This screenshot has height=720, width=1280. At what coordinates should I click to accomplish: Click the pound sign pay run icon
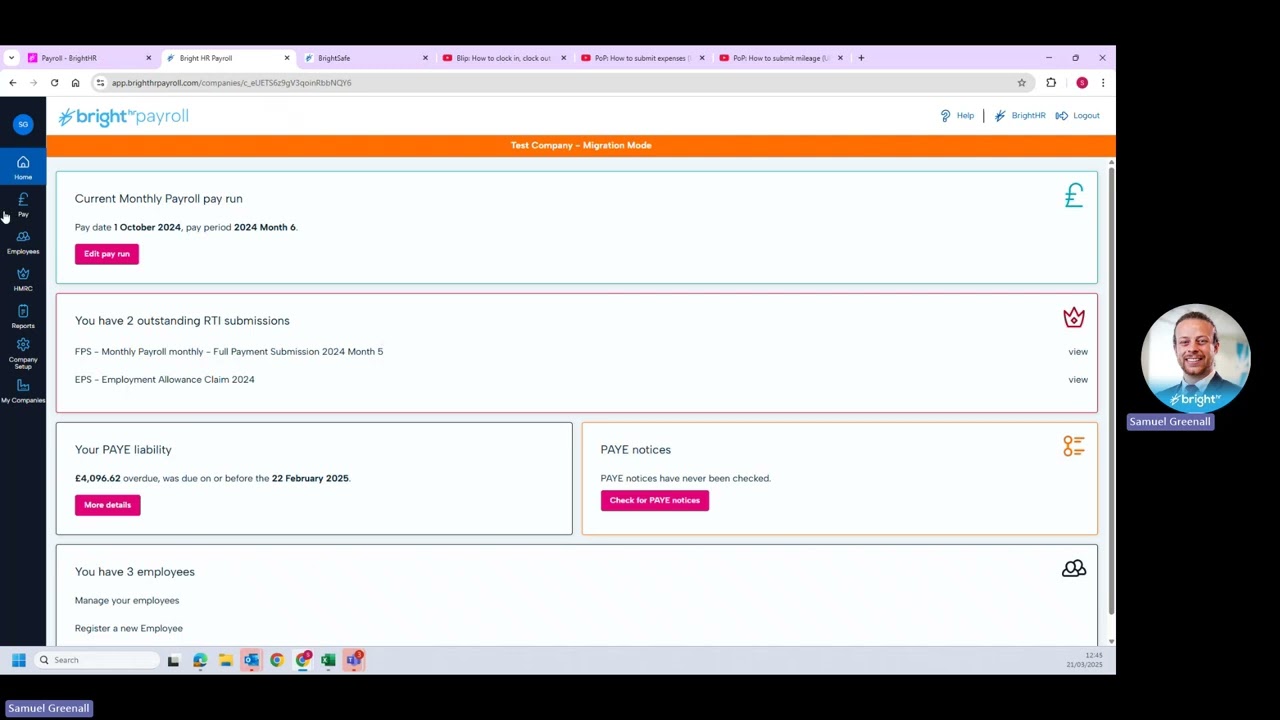[1074, 195]
